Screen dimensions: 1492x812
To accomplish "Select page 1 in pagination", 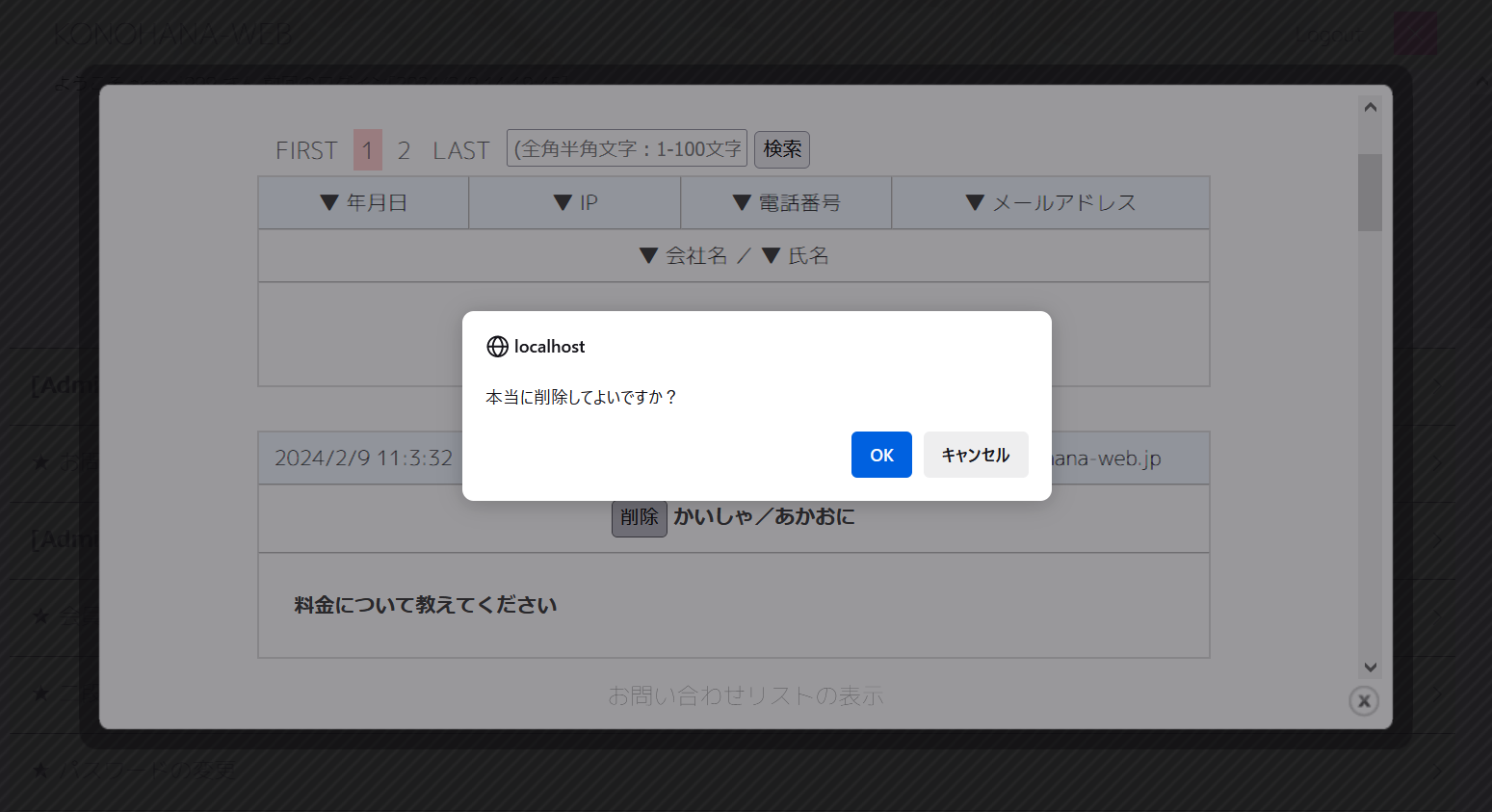I will click(x=367, y=150).
